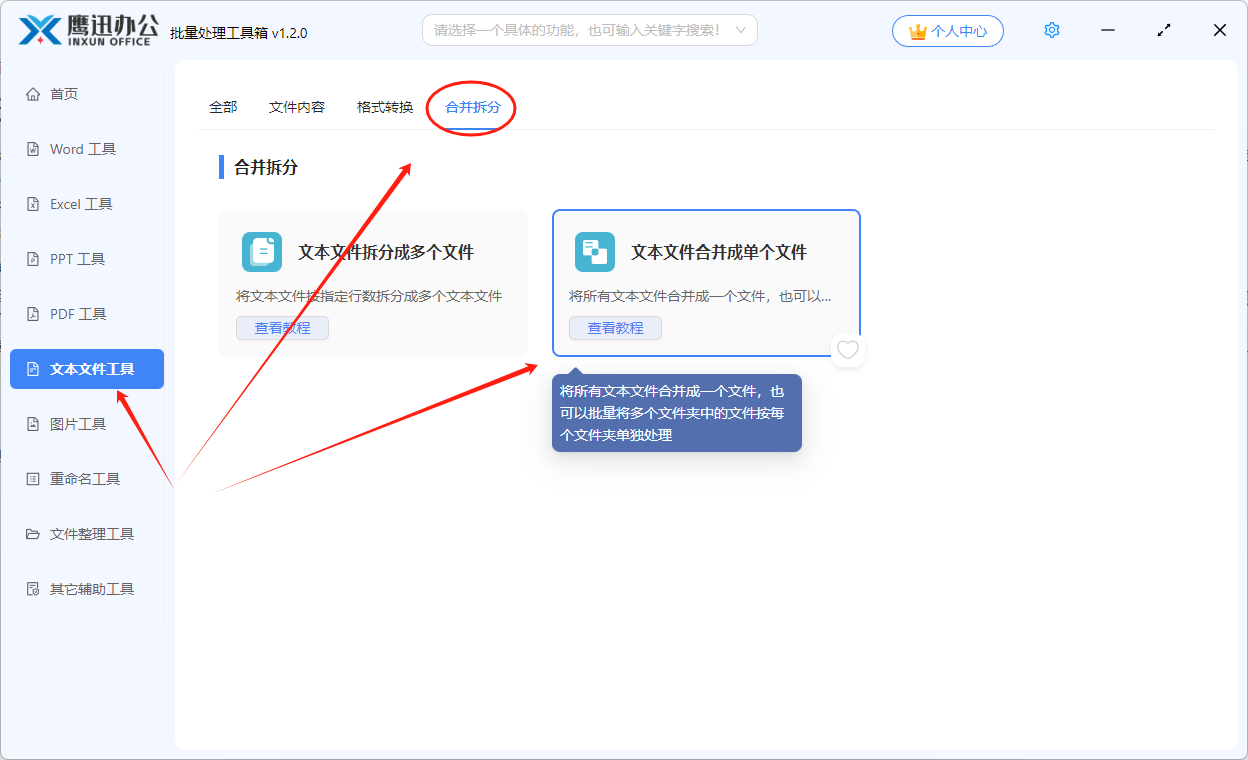Click the PDF 工具 file icon

coord(33,314)
